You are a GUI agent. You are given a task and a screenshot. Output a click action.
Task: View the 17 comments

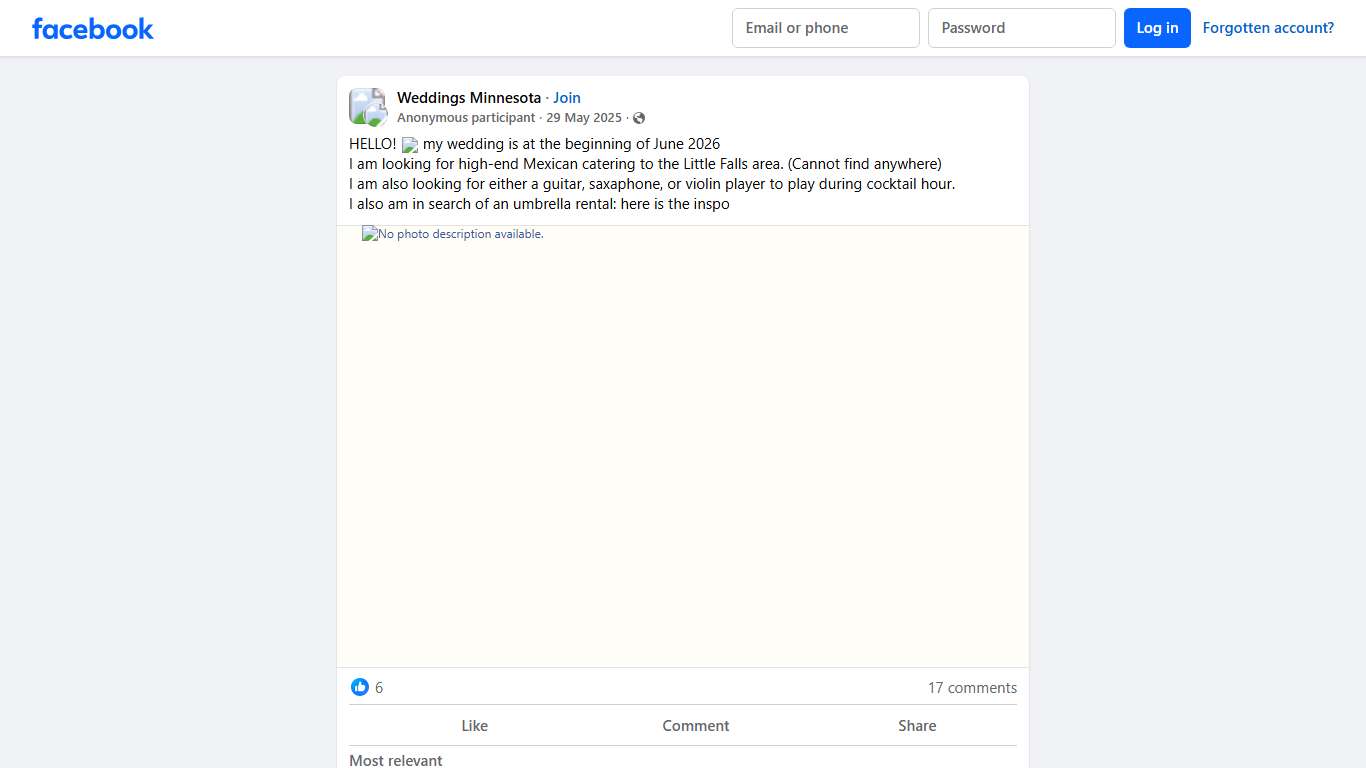click(972, 688)
